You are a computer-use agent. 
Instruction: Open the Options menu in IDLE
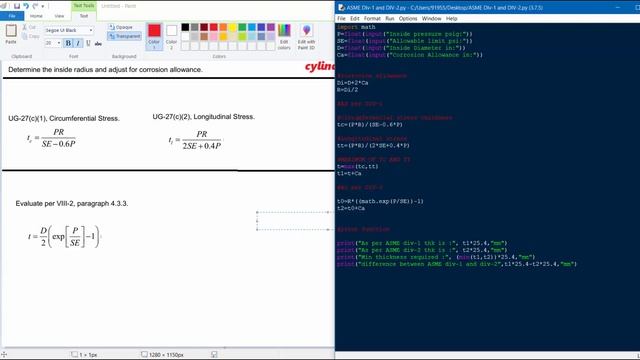click(x=408, y=19)
